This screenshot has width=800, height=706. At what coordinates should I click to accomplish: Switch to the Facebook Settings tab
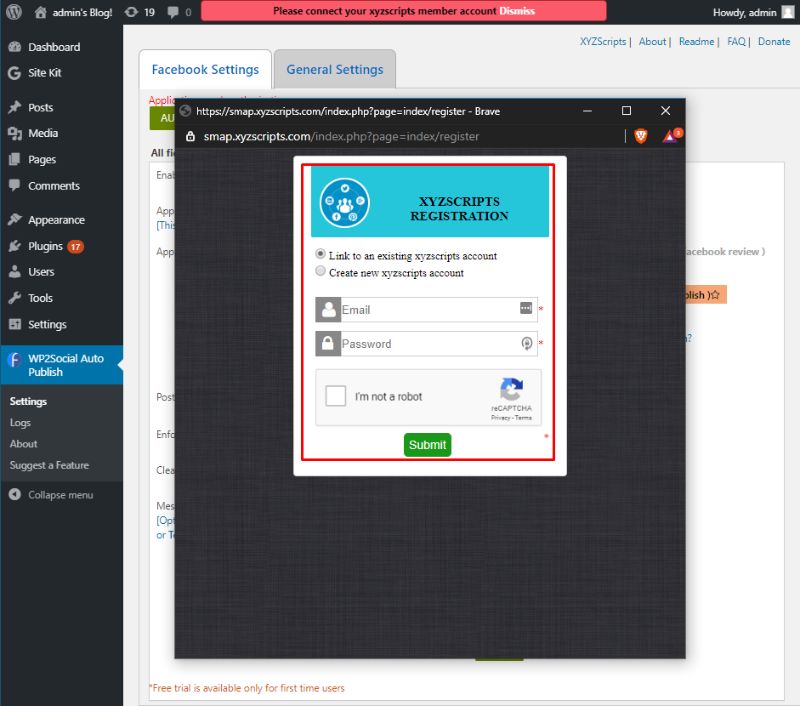pos(205,69)
